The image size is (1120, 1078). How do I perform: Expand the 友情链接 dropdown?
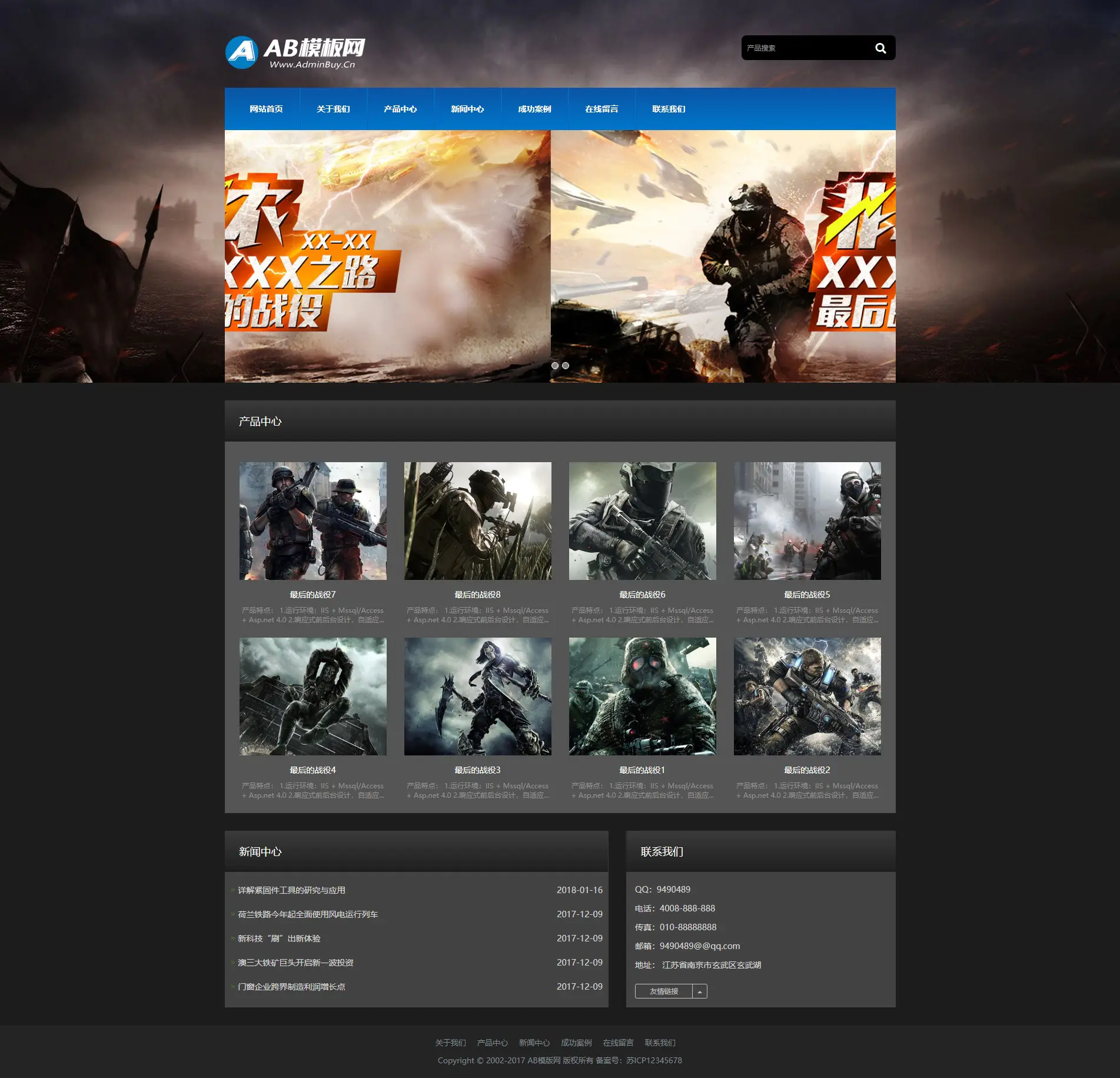click(x=664, y=991)
